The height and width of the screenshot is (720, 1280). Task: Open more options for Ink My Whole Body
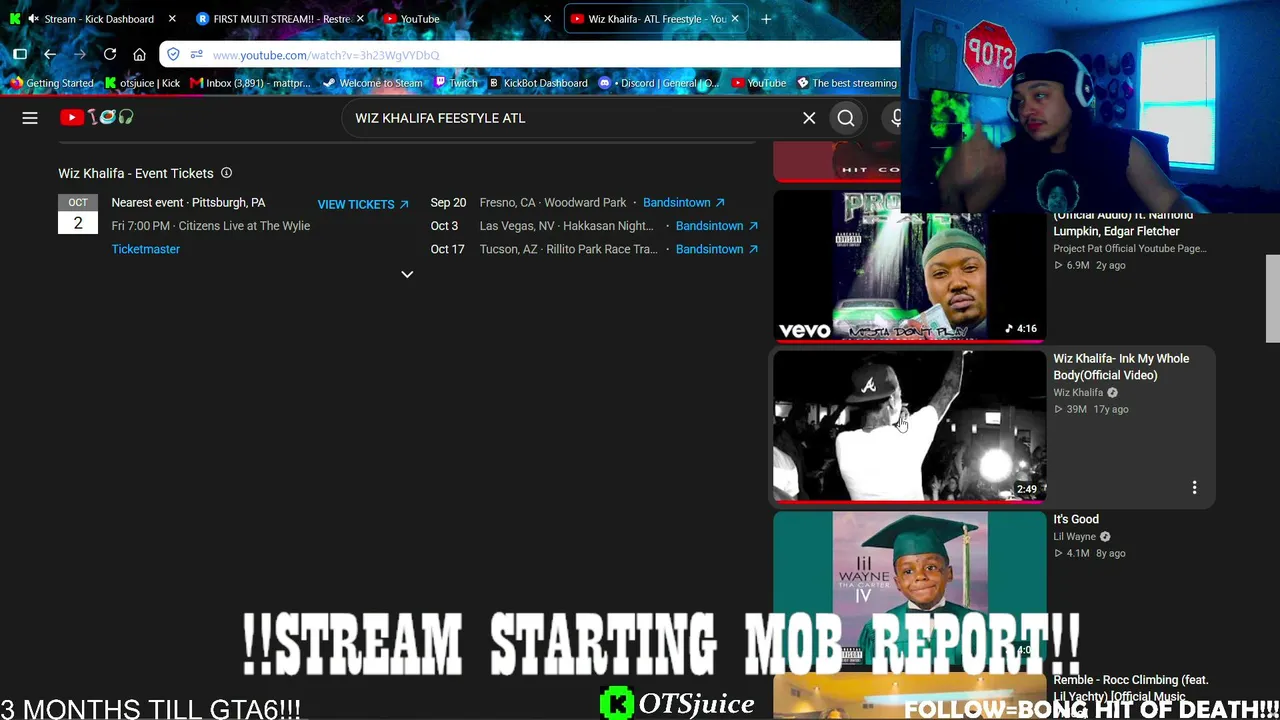pyautogui.click(x=1194, y=487)
